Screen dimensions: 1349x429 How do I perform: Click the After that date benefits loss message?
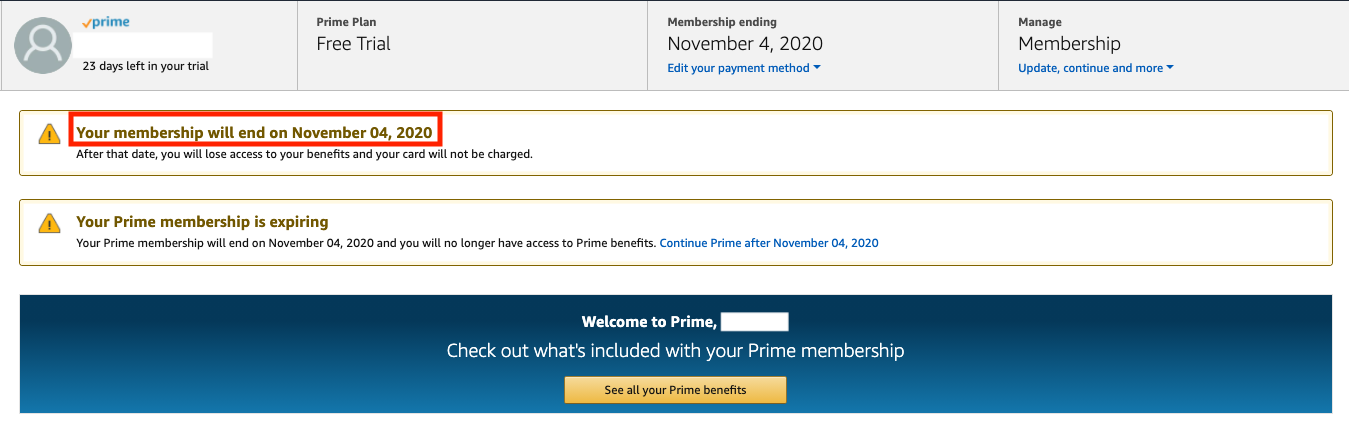(x=304, y=155)
